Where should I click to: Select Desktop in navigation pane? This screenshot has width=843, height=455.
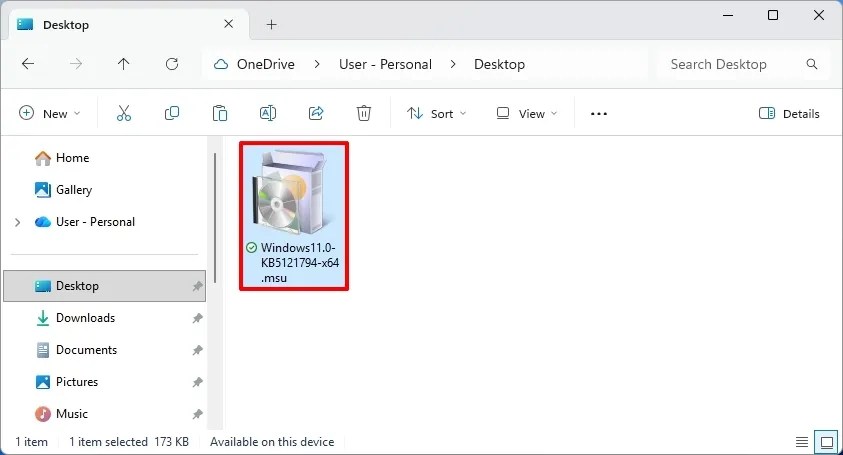point(105,286)
